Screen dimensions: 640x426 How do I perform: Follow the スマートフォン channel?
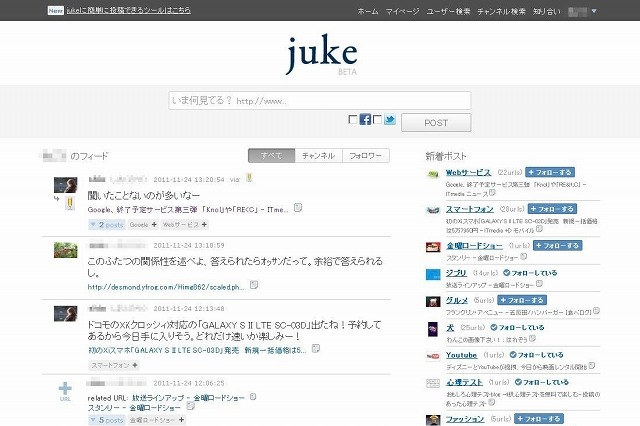click(x=552, y=209)
